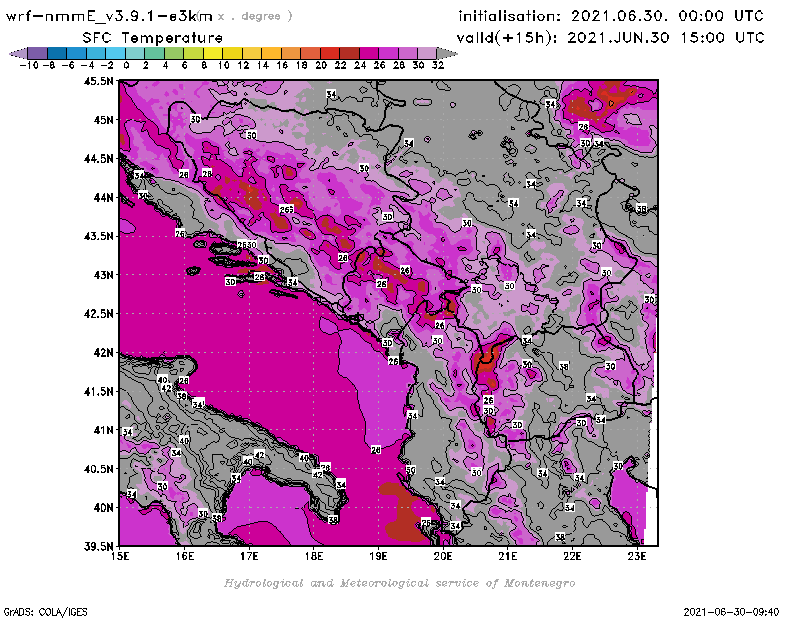The height and width of the screenshot is (618, 800).
Task: Click the '0' value under the colorbar
Action: coord(126,65)
